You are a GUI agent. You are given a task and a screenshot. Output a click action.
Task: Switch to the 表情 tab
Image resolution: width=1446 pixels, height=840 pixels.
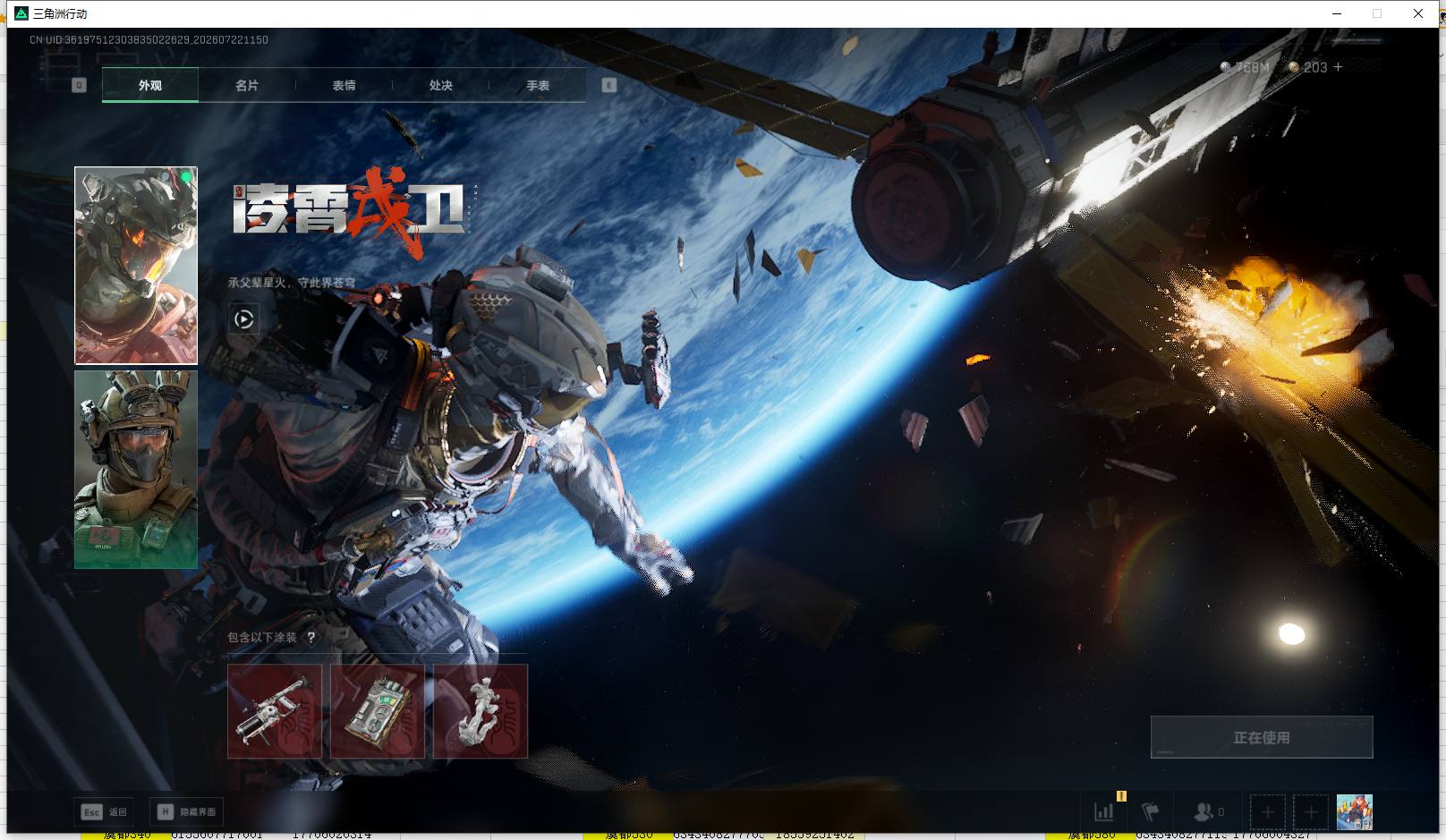(344, 85)
